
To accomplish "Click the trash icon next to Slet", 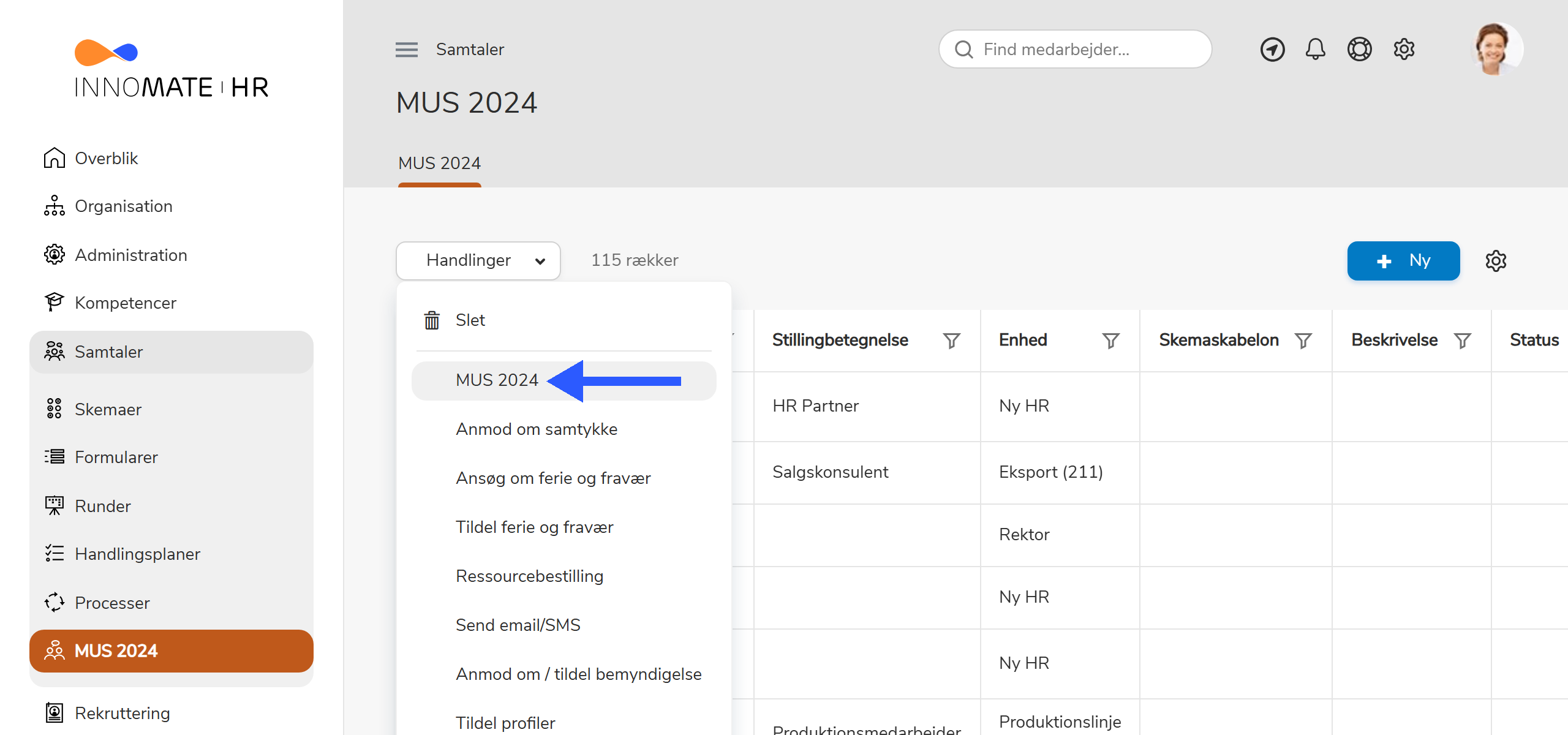I will tap(432, 320).
